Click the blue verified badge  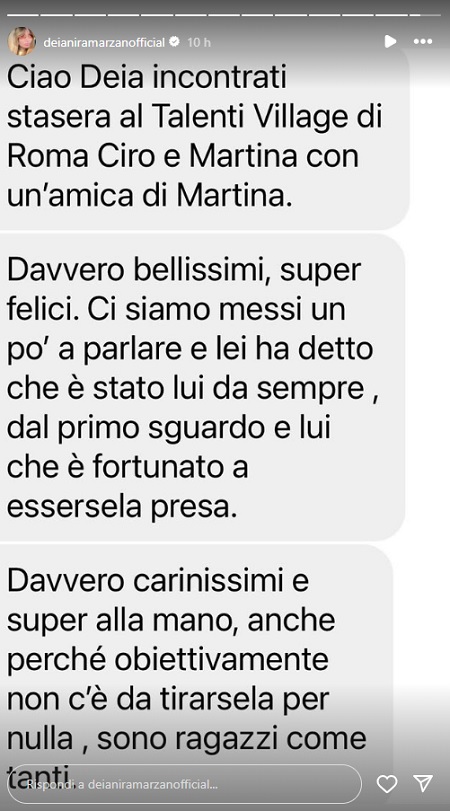[x=174, y=42]
